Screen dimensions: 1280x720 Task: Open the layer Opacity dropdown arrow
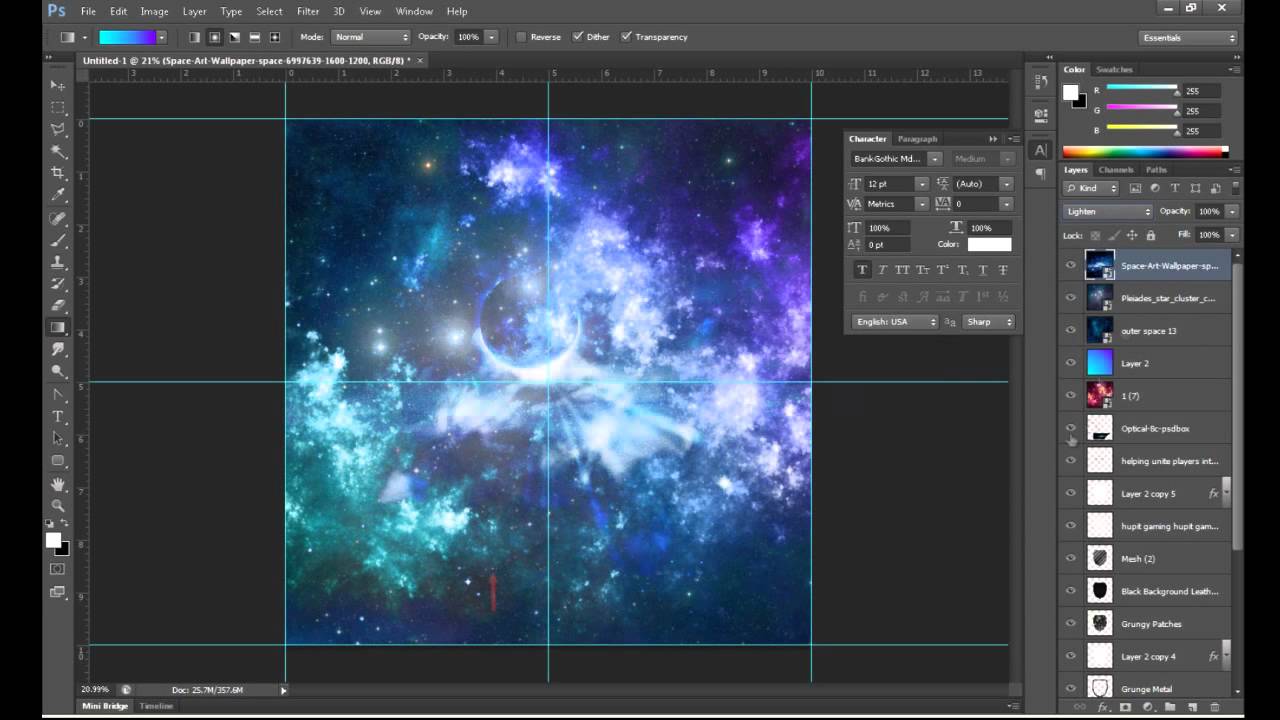click(1232, 211)
